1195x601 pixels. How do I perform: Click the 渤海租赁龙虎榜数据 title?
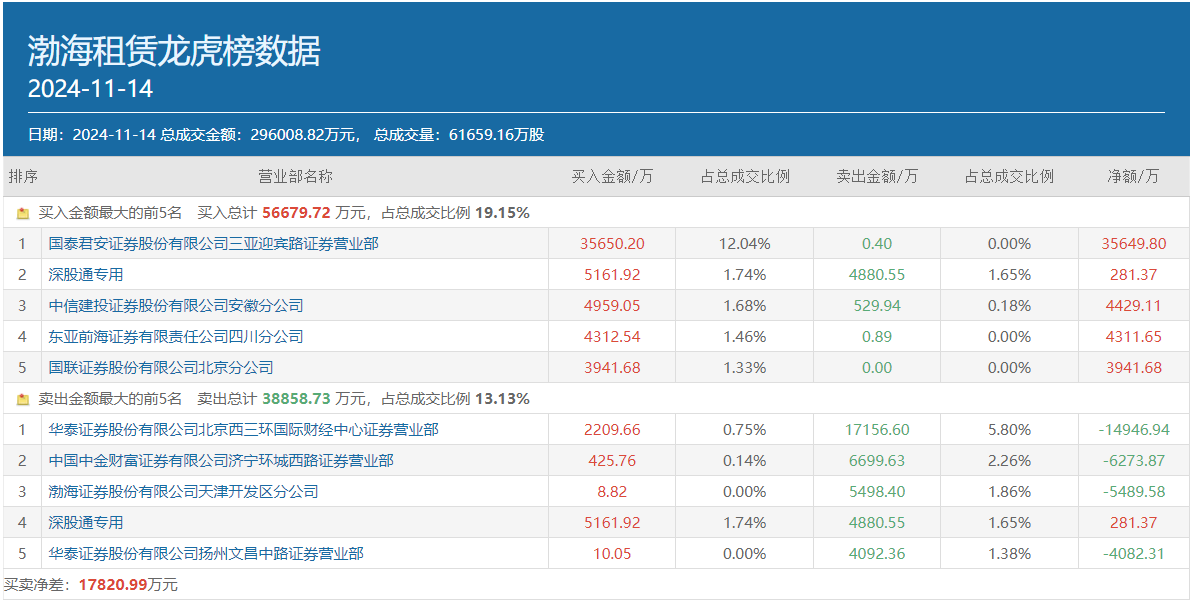(174, 51)
